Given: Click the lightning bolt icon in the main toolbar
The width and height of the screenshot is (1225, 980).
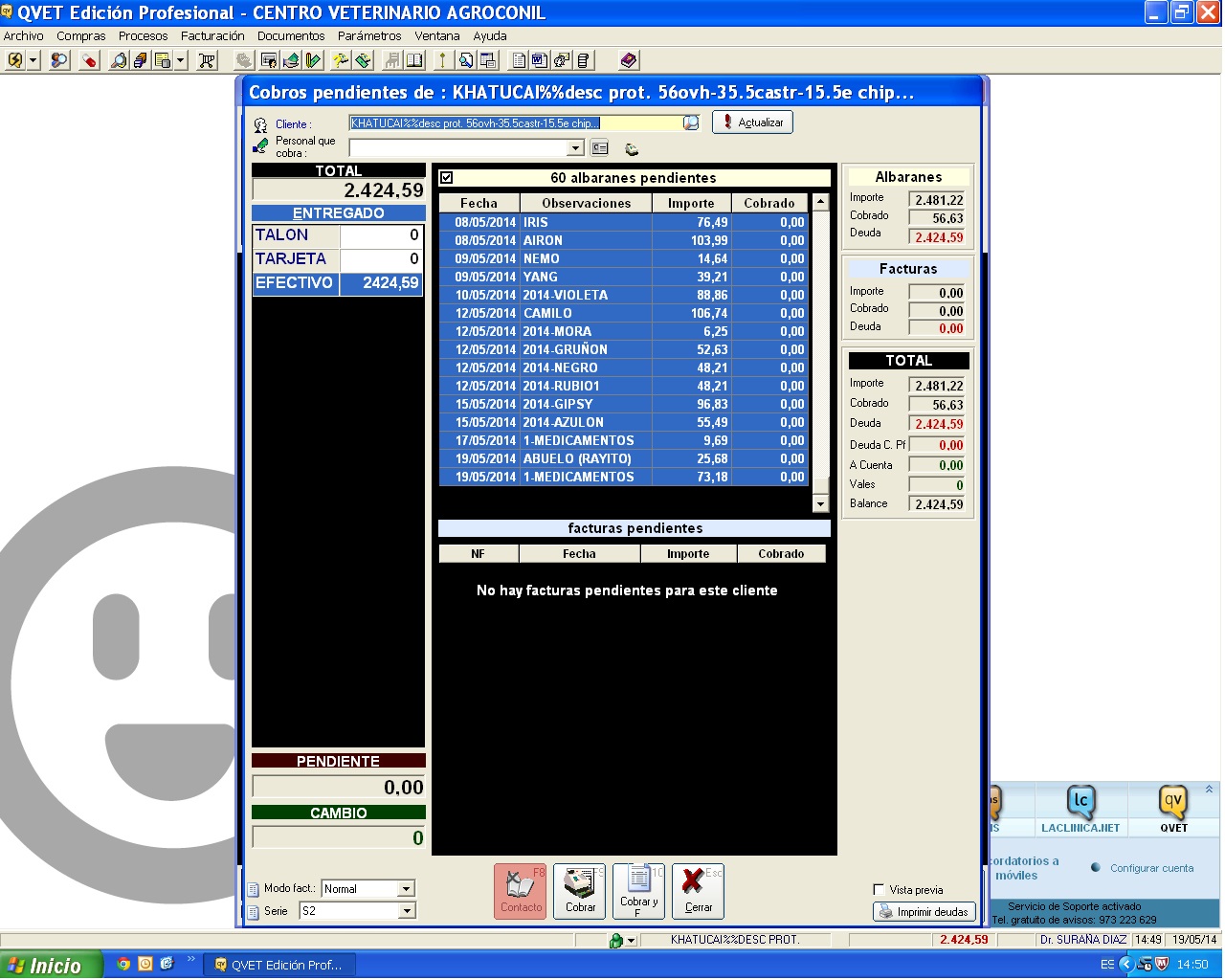Looking at the screenshot, I should pyautogui.click(x=15, y=60).
